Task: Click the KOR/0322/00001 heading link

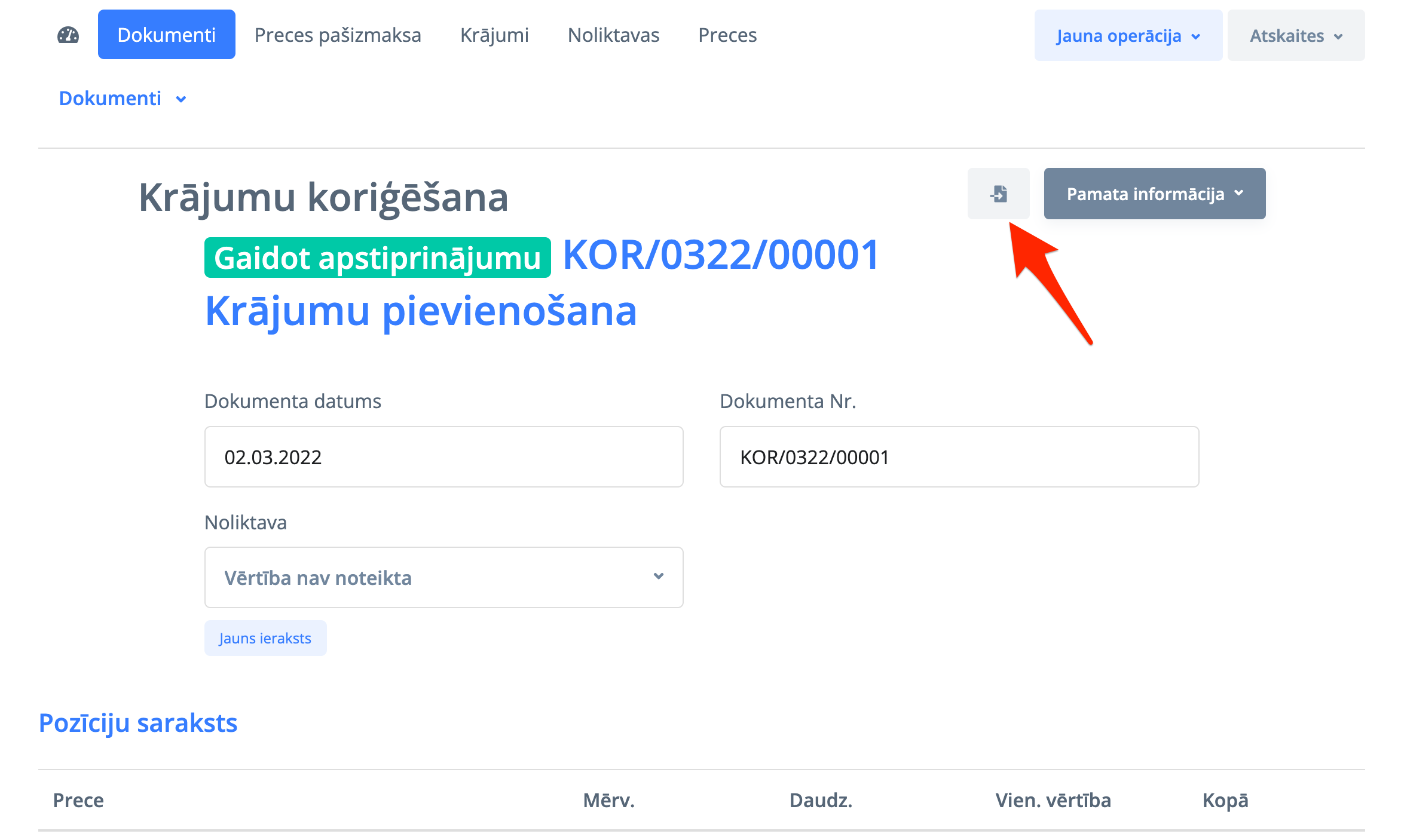Action: [721, 255]
